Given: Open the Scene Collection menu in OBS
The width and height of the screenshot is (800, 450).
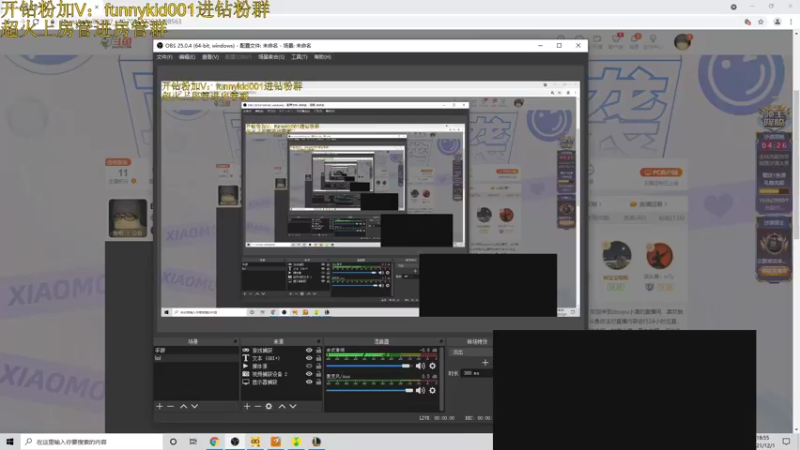Looking at the screenshot, I should pyautogui.click(x=271, y=57).
